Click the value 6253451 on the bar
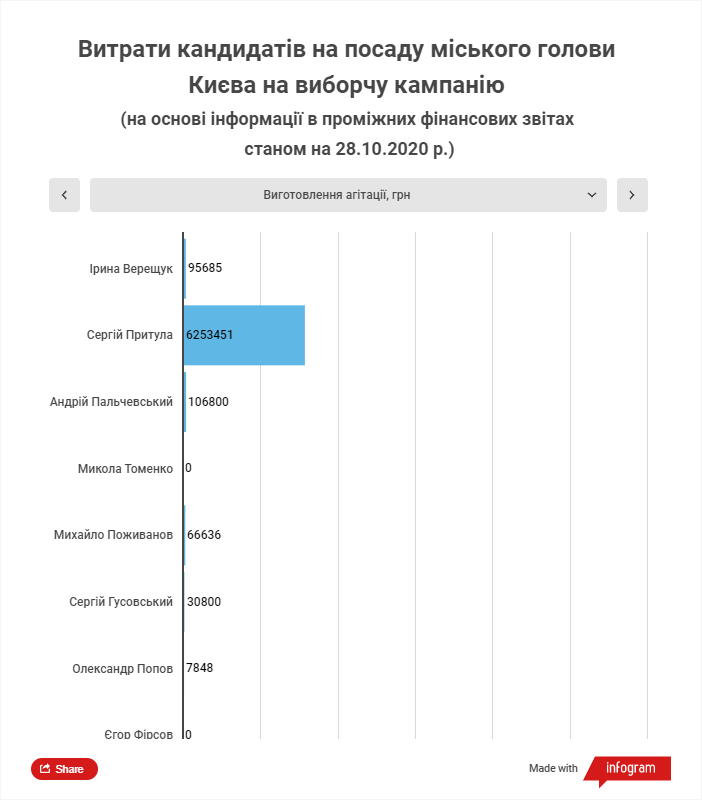Viewport: 702px width, 800px height. pyautogui.click(x=210, y=335)
